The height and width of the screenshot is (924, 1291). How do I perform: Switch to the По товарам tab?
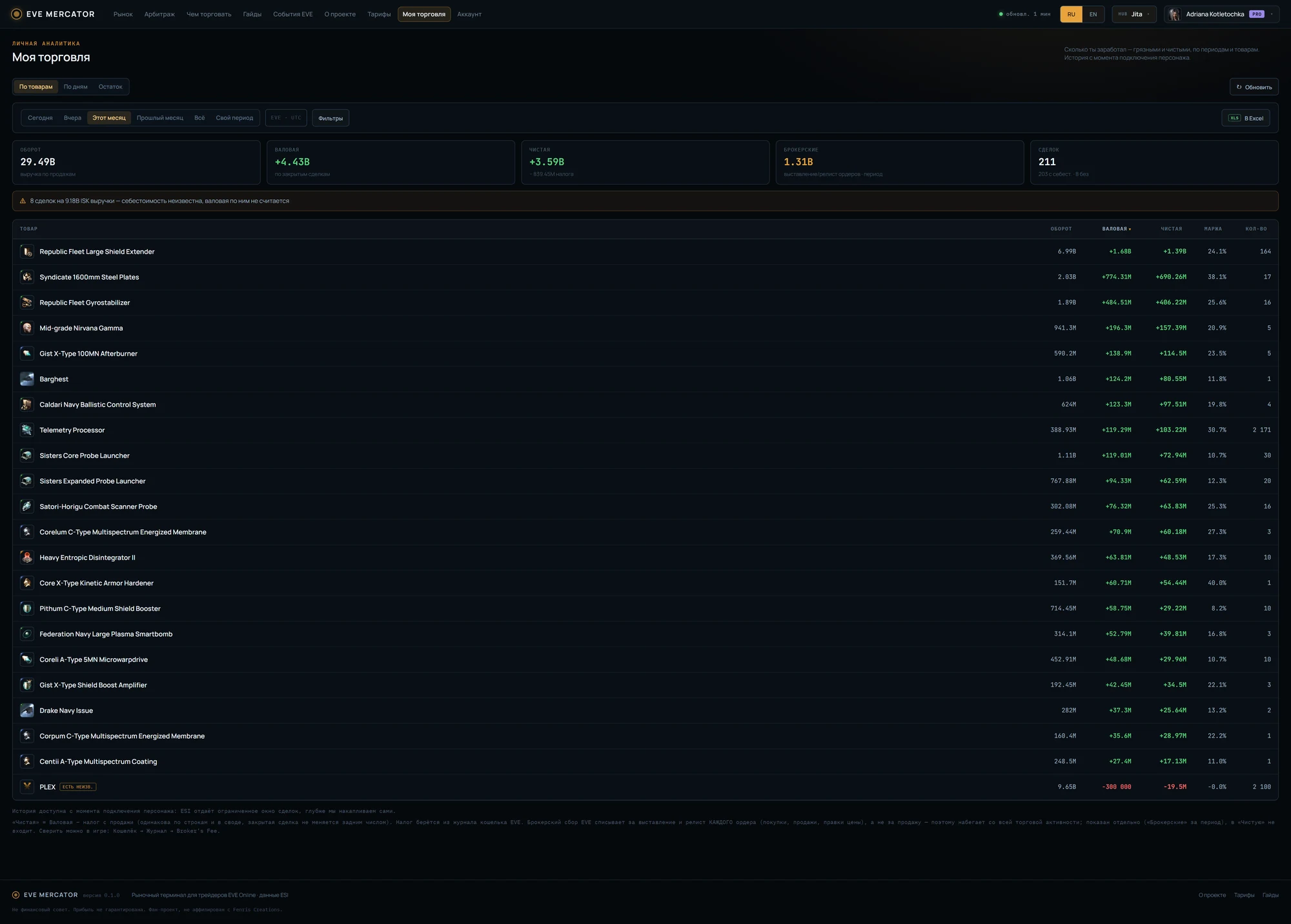click(x=36, y=86)
